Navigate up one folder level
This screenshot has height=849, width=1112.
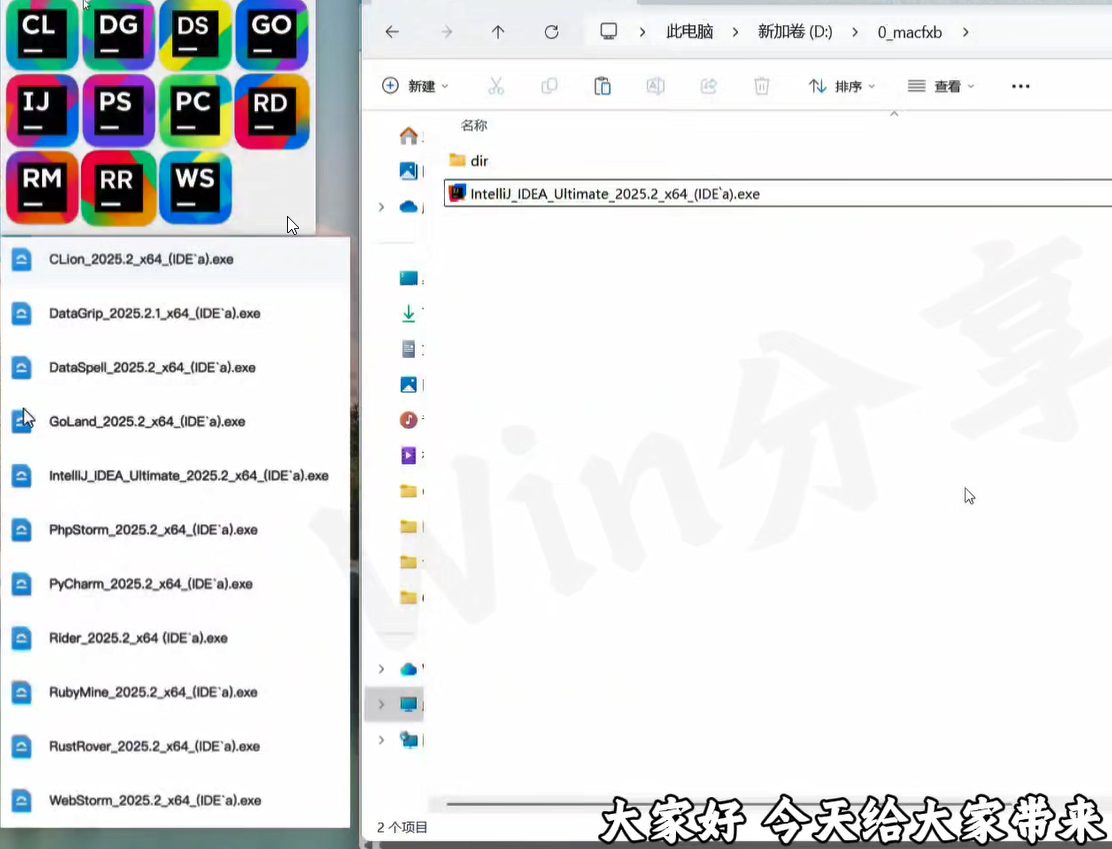point(498,32)
